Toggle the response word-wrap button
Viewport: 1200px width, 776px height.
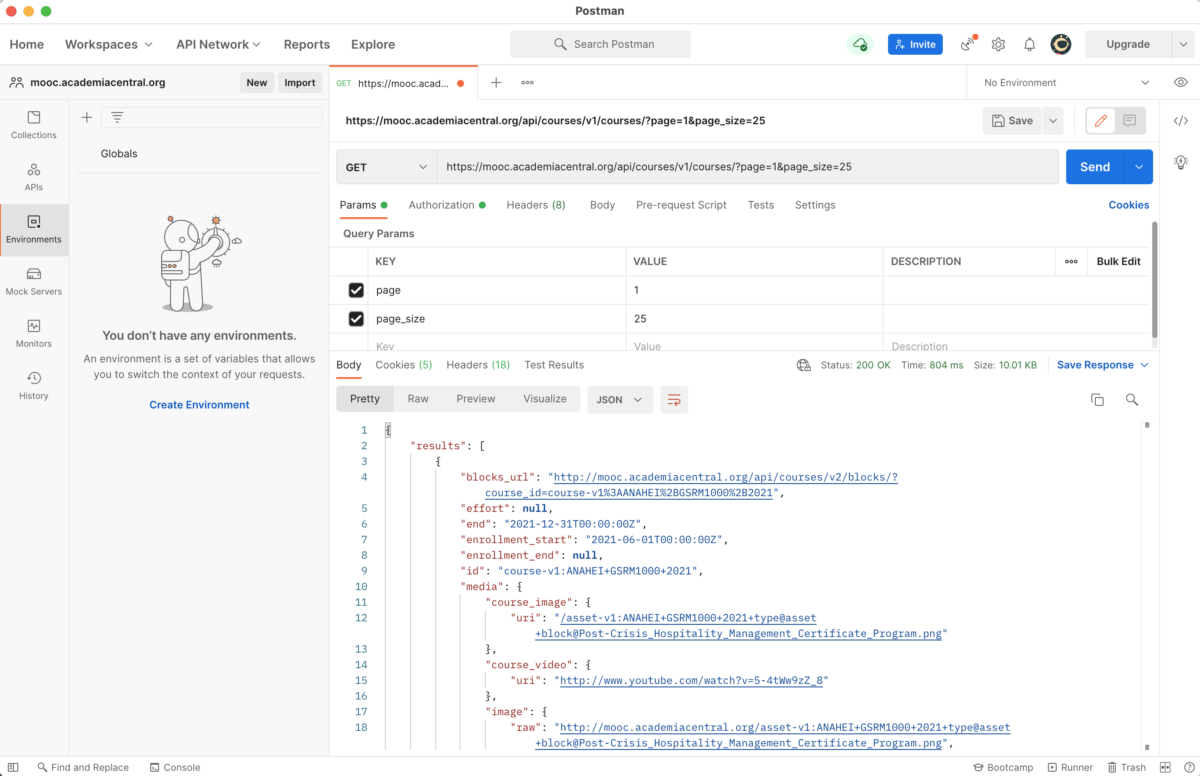pyautogui.click(x=674, y=399)
